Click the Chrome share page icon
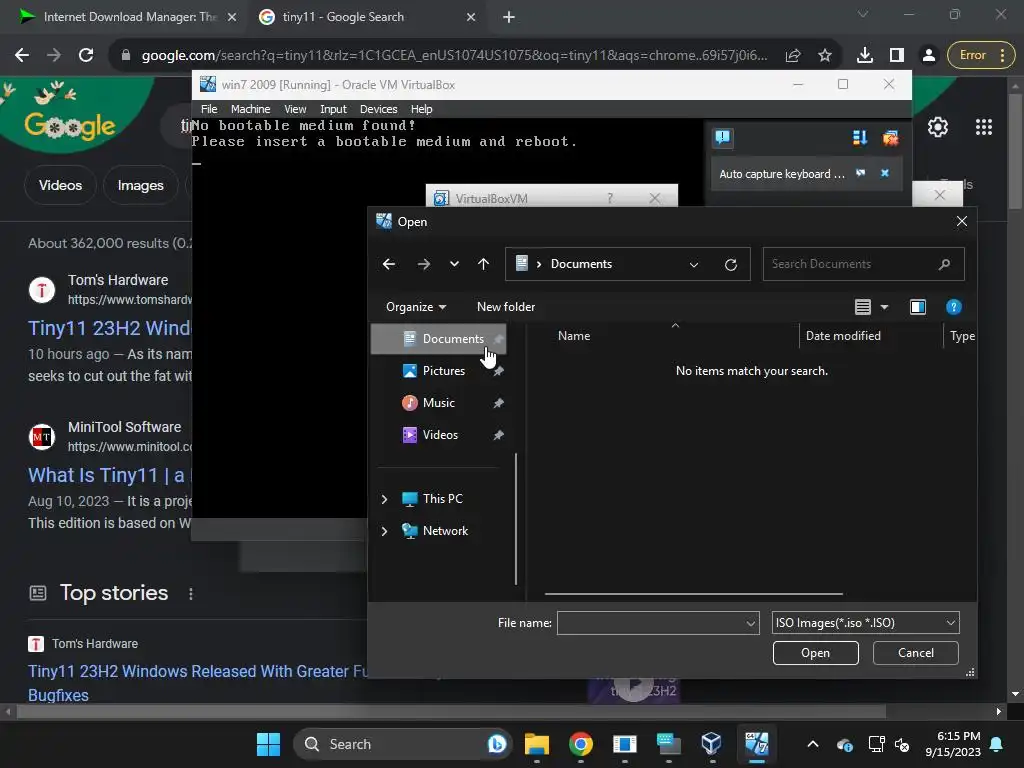Viewport: 1024px width, 768px height. [793, 55]
